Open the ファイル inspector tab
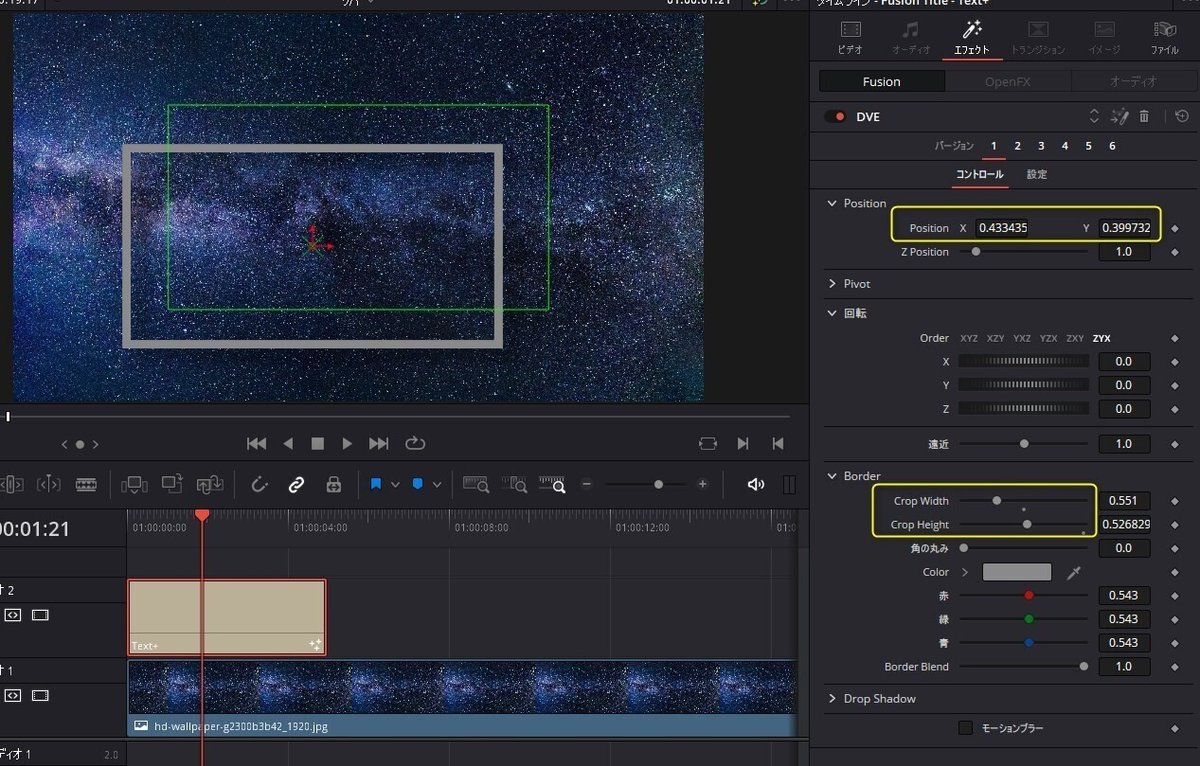This screenshot has width=1200, height=766. (1164, 37)
